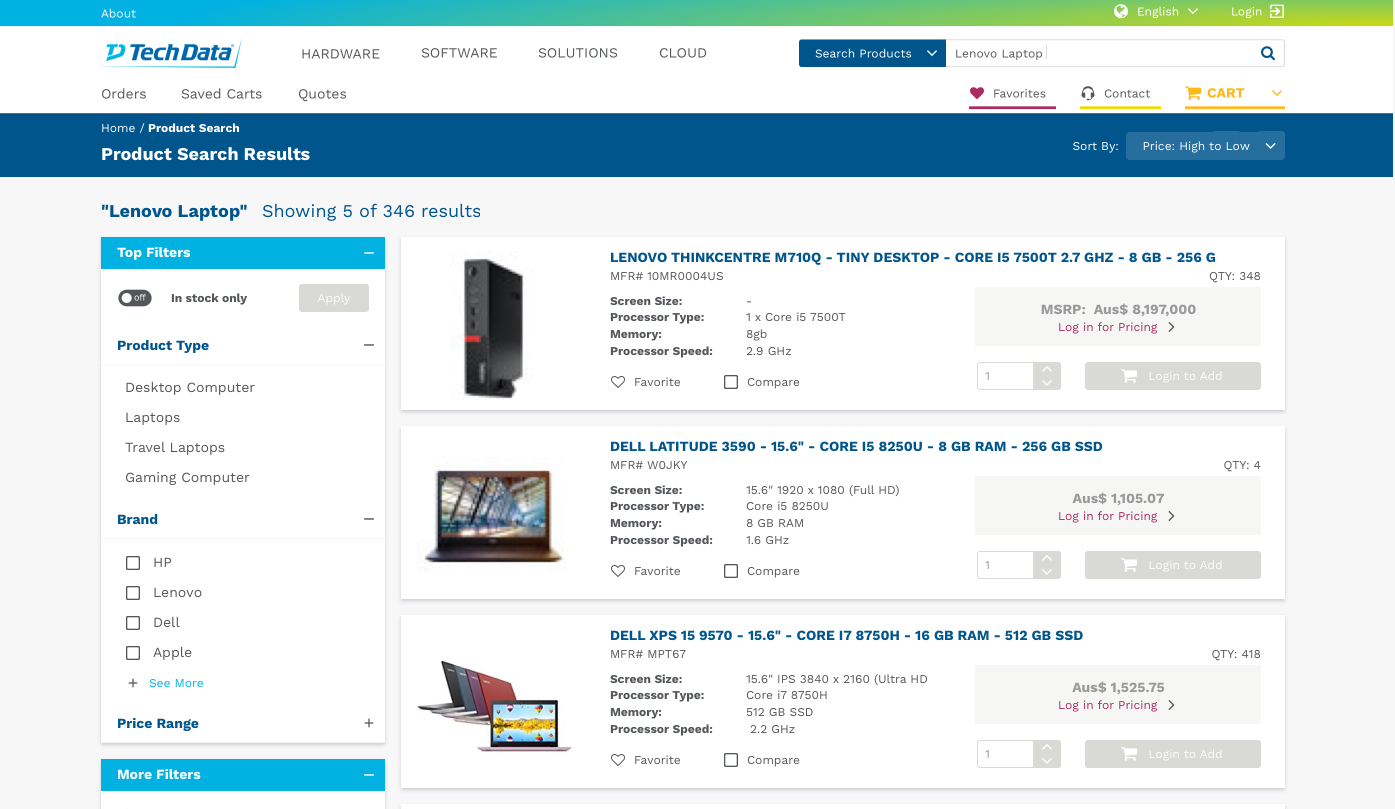
Task: Favorite the Dell XPS 15 9570 heart icon
Action: pos(618,760)
